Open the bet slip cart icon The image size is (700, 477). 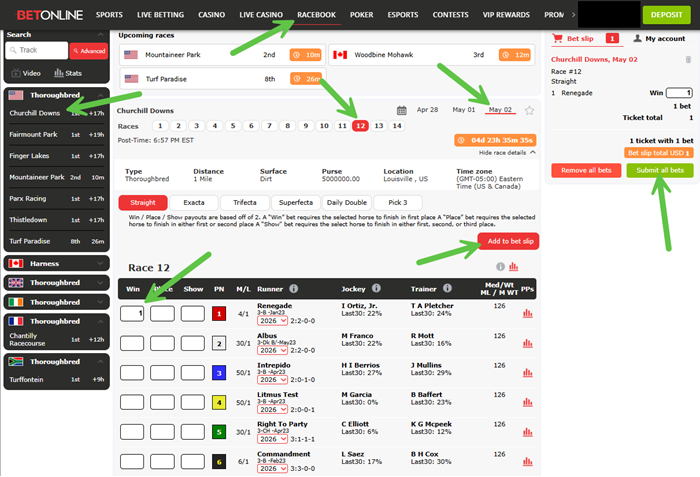point(557,38)
